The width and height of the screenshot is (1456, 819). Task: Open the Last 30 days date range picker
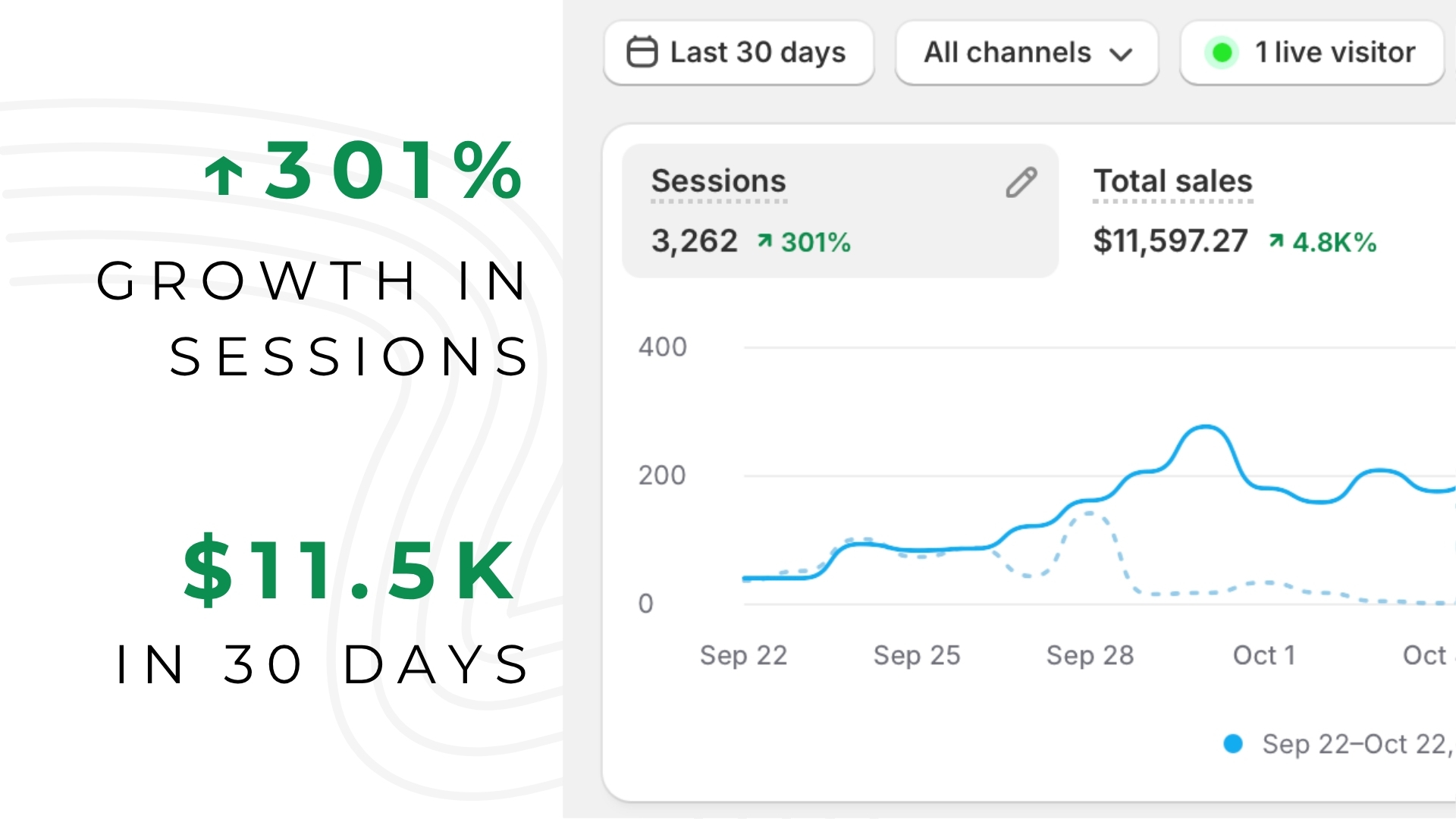tap(739, 52)
